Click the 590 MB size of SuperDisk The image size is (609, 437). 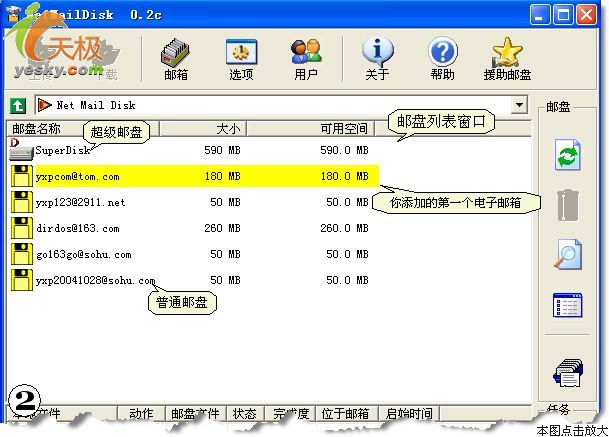pos(222,150)
